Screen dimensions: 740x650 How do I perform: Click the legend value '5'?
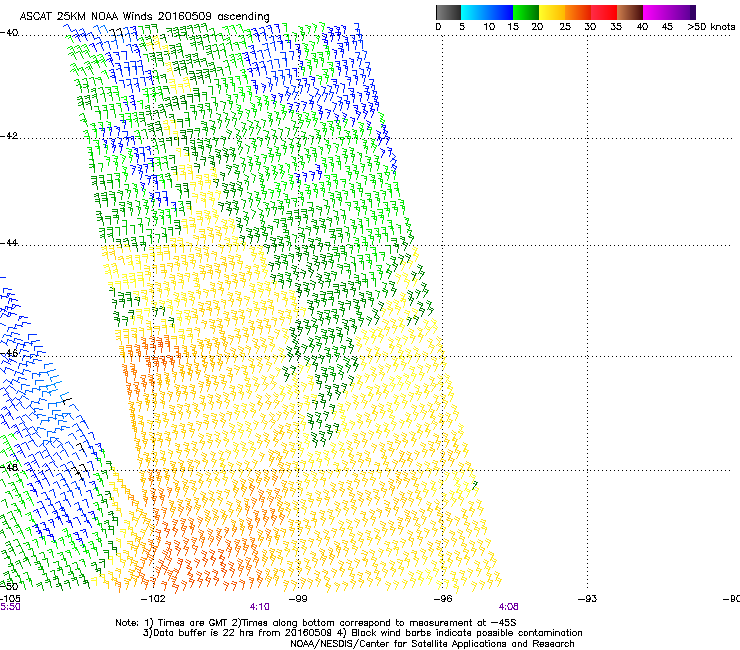pos(462,27)
